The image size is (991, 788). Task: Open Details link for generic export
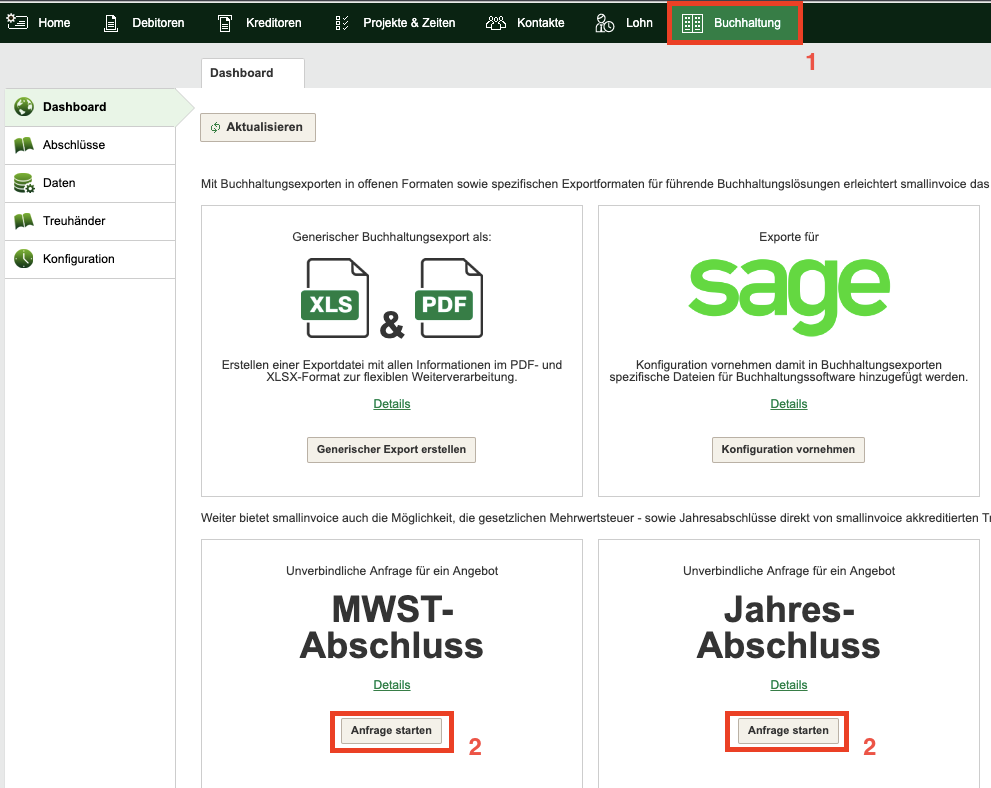392,404
